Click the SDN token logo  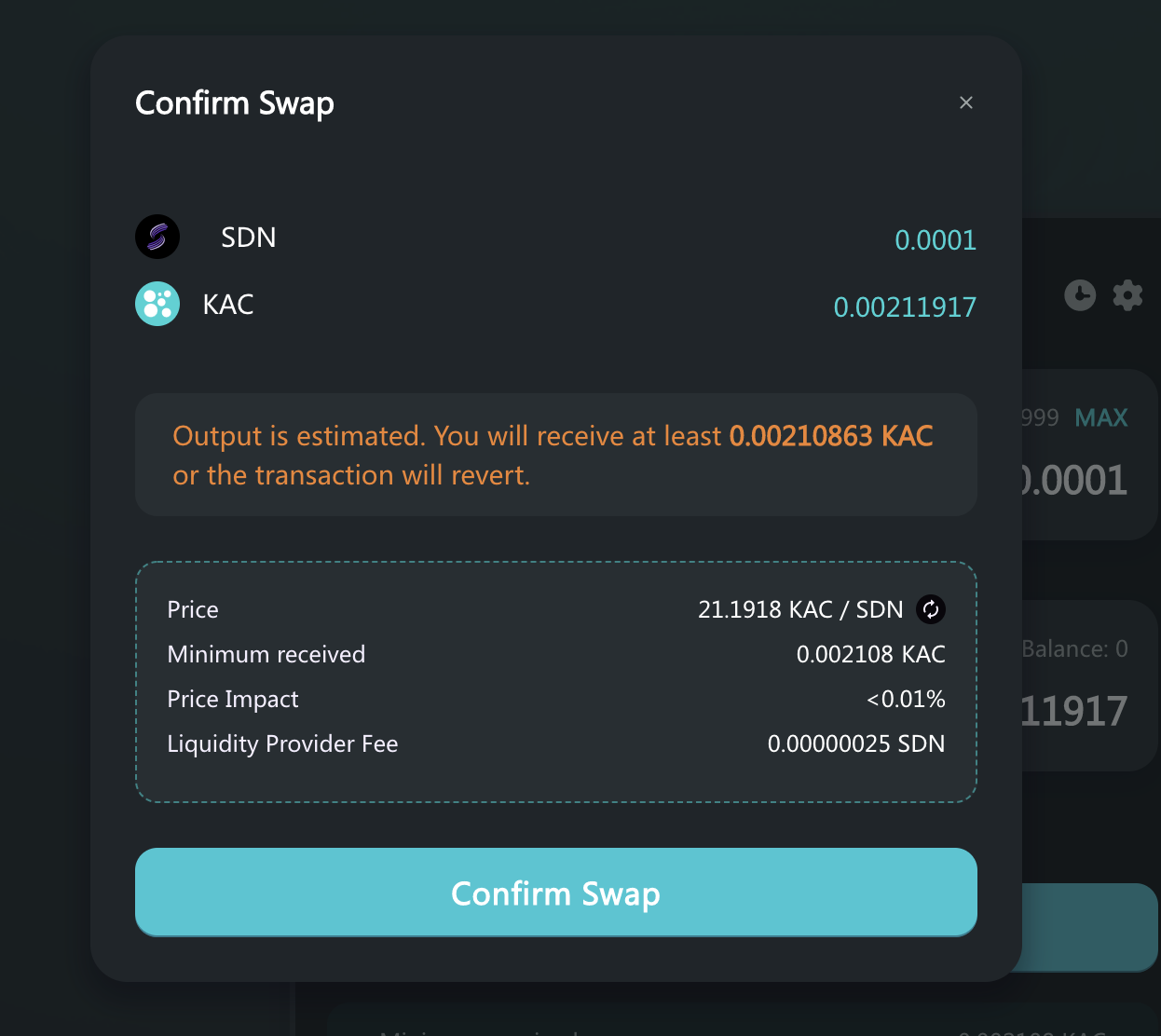point(157,237)
